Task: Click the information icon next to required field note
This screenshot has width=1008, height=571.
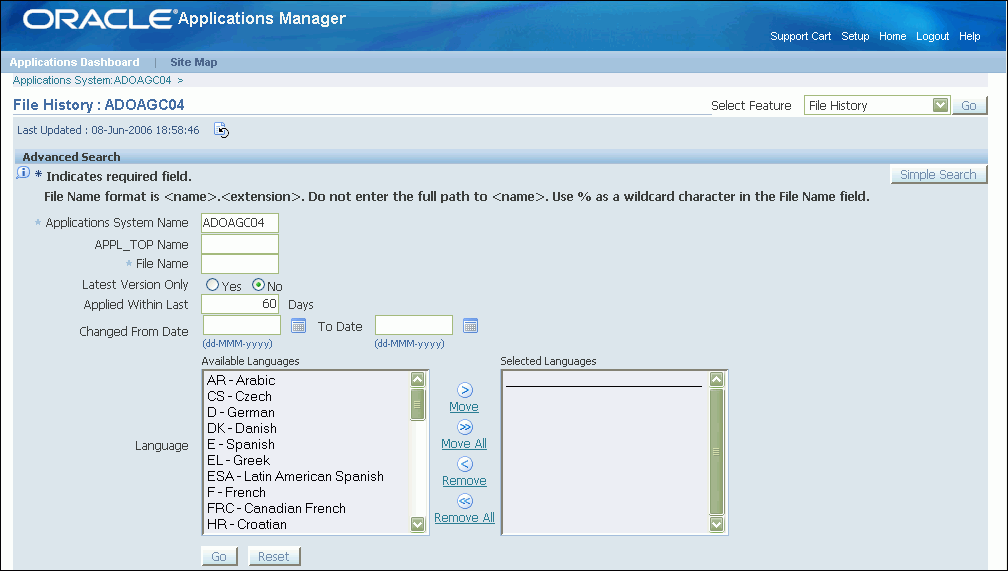Action: point(22,173)
